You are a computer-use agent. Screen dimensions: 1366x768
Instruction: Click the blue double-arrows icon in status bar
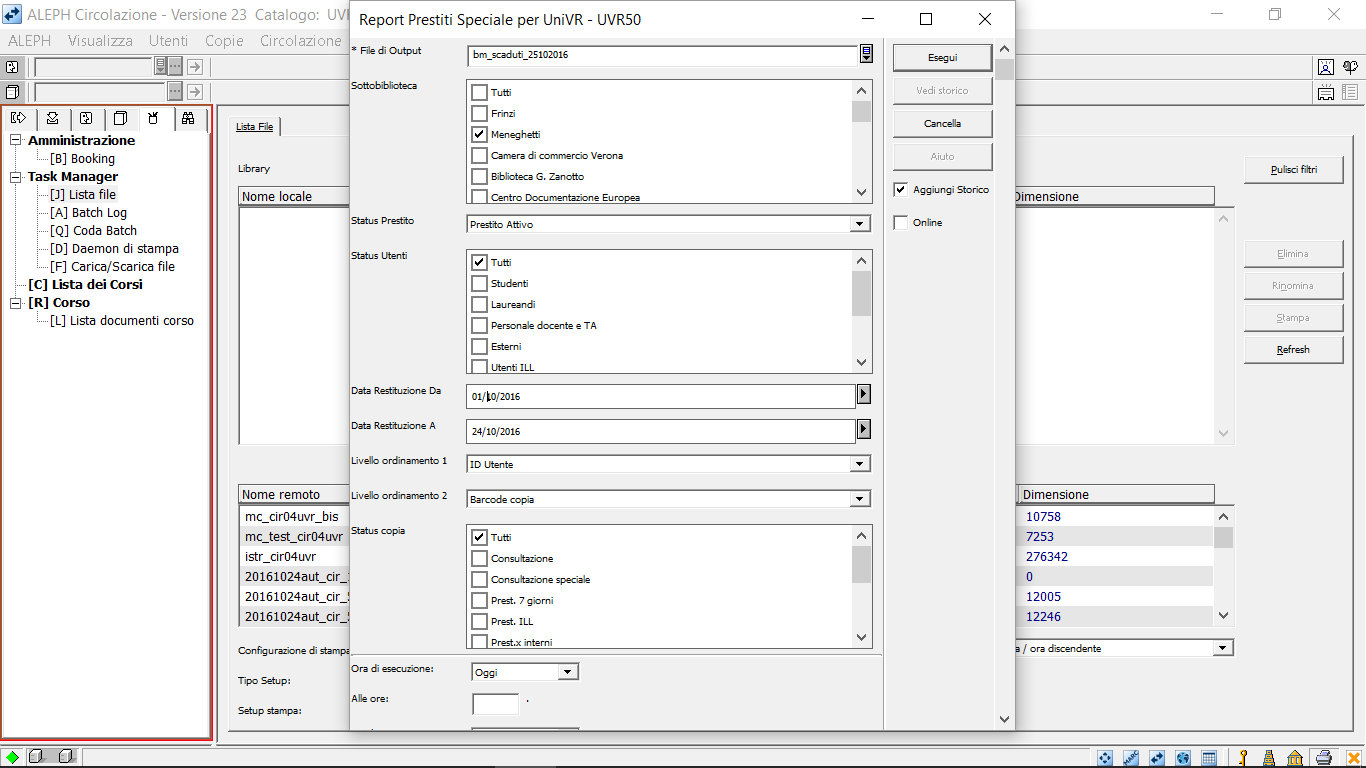pos(1157,758)
